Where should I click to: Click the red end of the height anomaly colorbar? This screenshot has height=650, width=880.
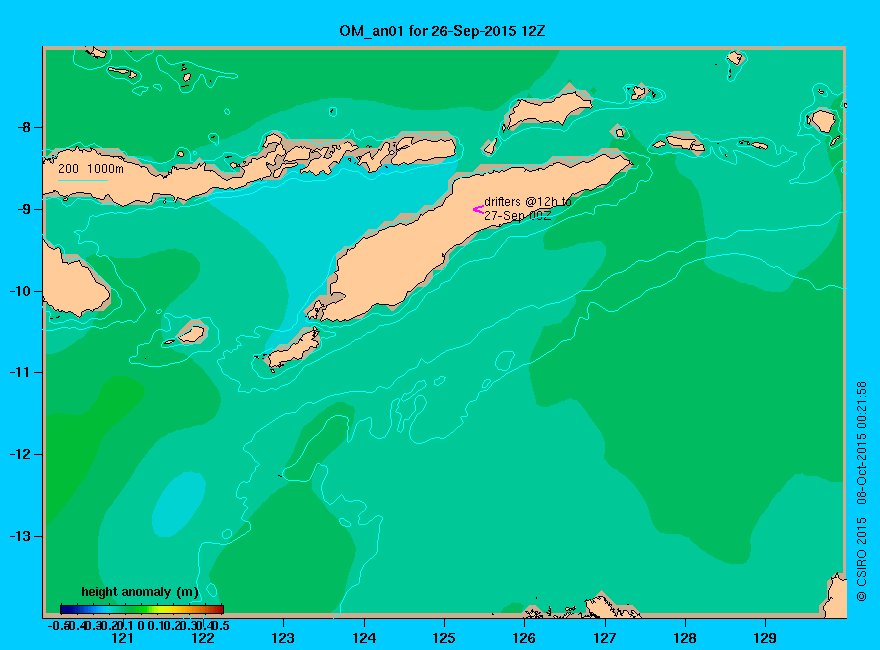(x=219, y=609)
